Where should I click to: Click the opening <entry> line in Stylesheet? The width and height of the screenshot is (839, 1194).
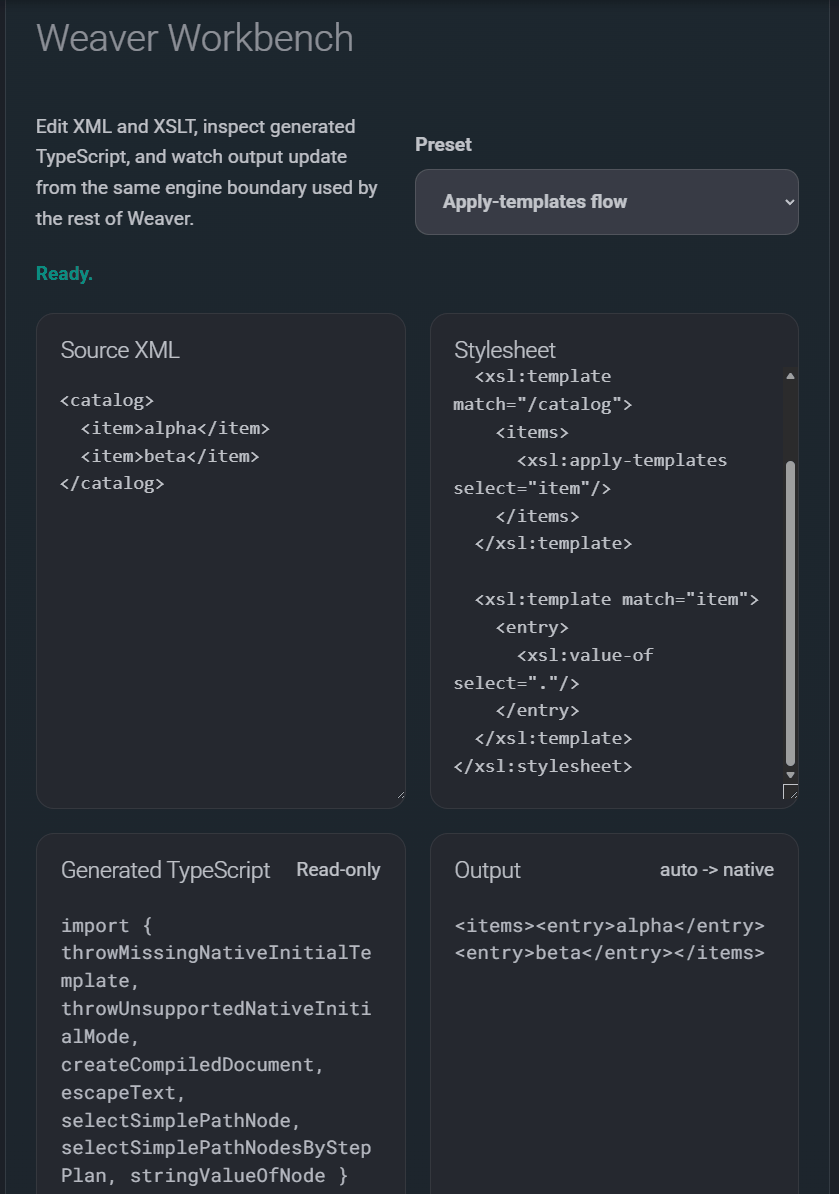click(532, 627)
